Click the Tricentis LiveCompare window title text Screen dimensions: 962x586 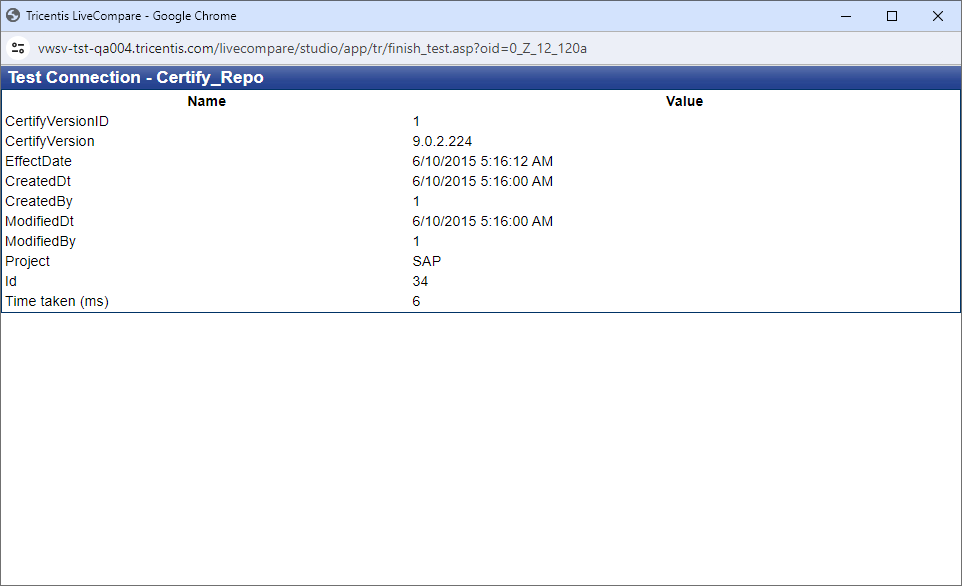tap(131, 16)
